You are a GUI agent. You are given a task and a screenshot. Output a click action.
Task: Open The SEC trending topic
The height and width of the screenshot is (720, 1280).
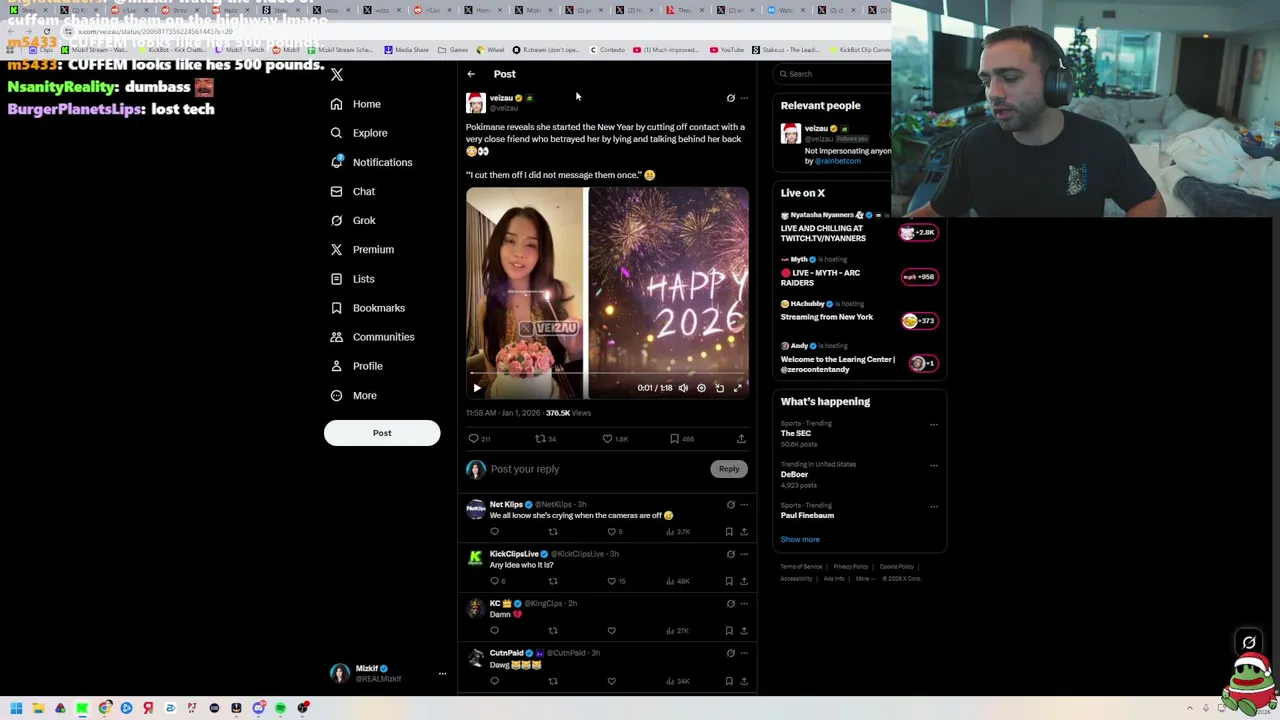(796, 433)
